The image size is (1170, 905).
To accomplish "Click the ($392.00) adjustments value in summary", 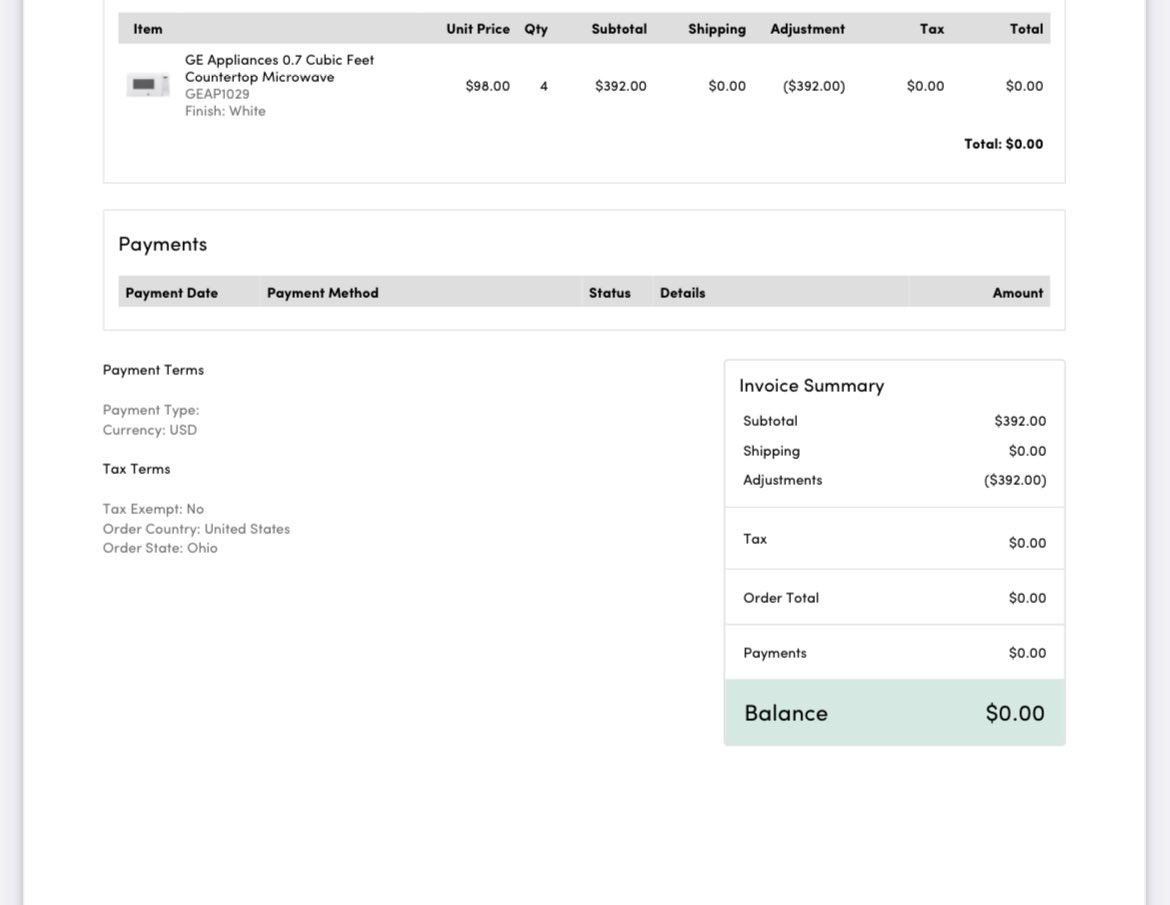I will (x=1015, y=480).
